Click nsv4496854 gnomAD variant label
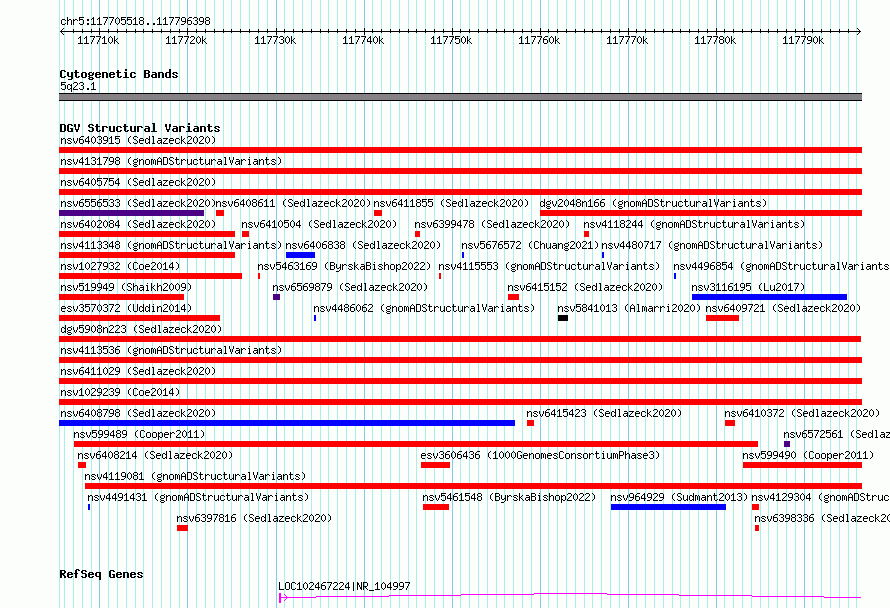 (x=781, y=266)
